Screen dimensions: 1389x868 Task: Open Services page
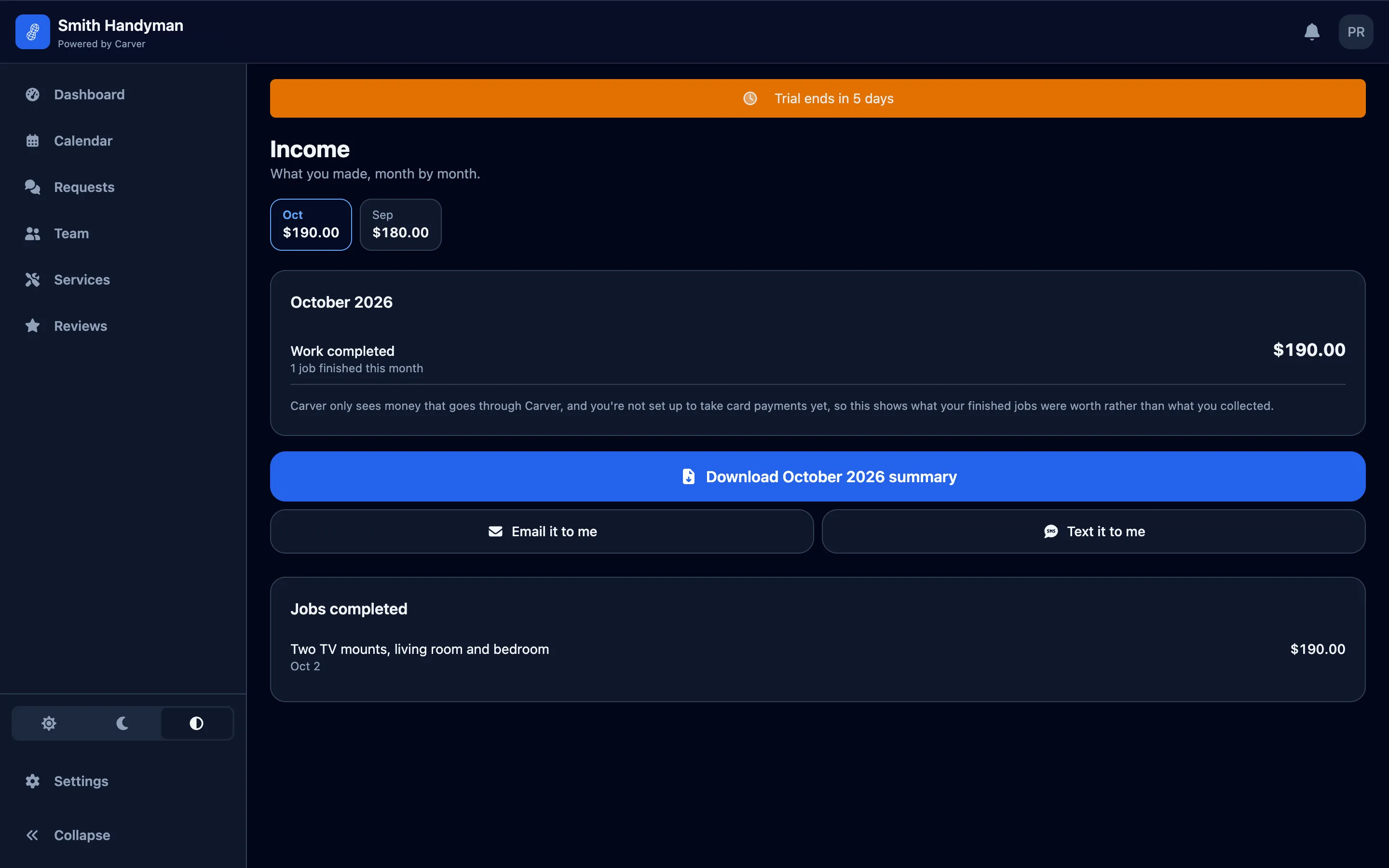[123, 280]
